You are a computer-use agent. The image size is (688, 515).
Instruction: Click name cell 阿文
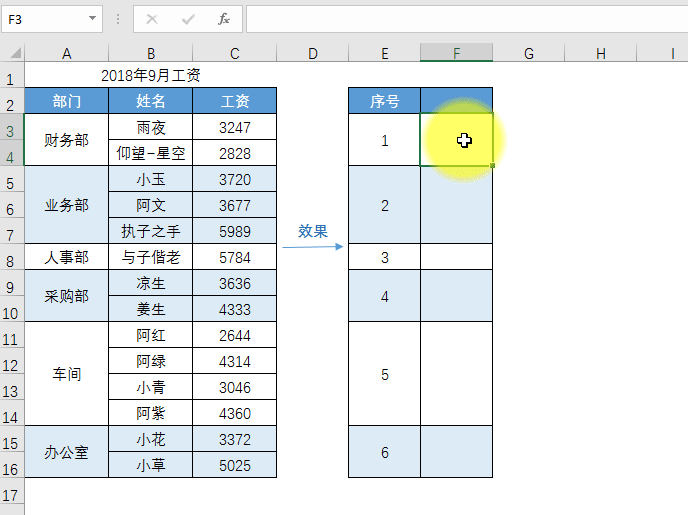150,205
